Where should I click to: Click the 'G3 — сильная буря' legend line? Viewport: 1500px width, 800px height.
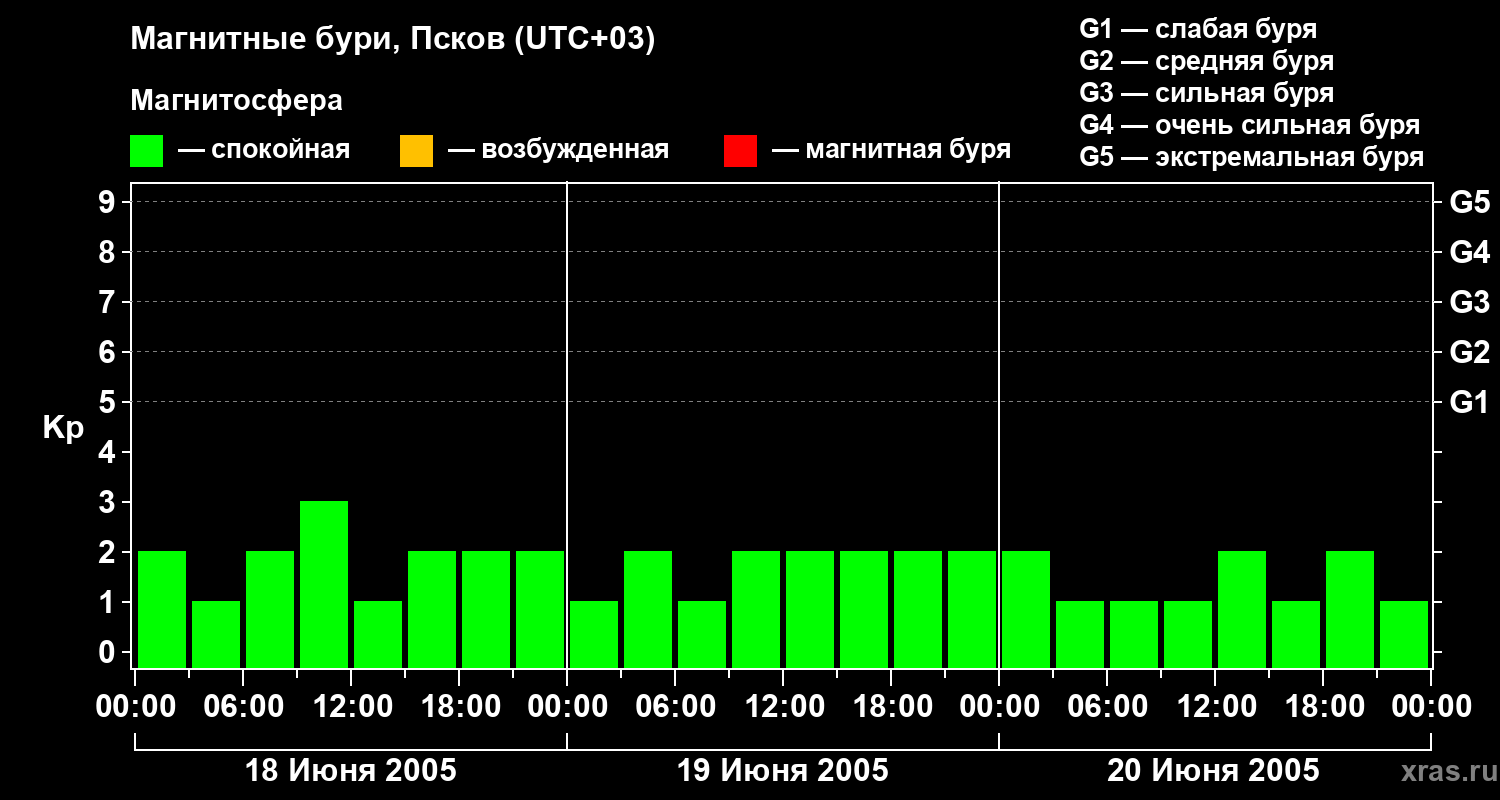(1206, 93)
